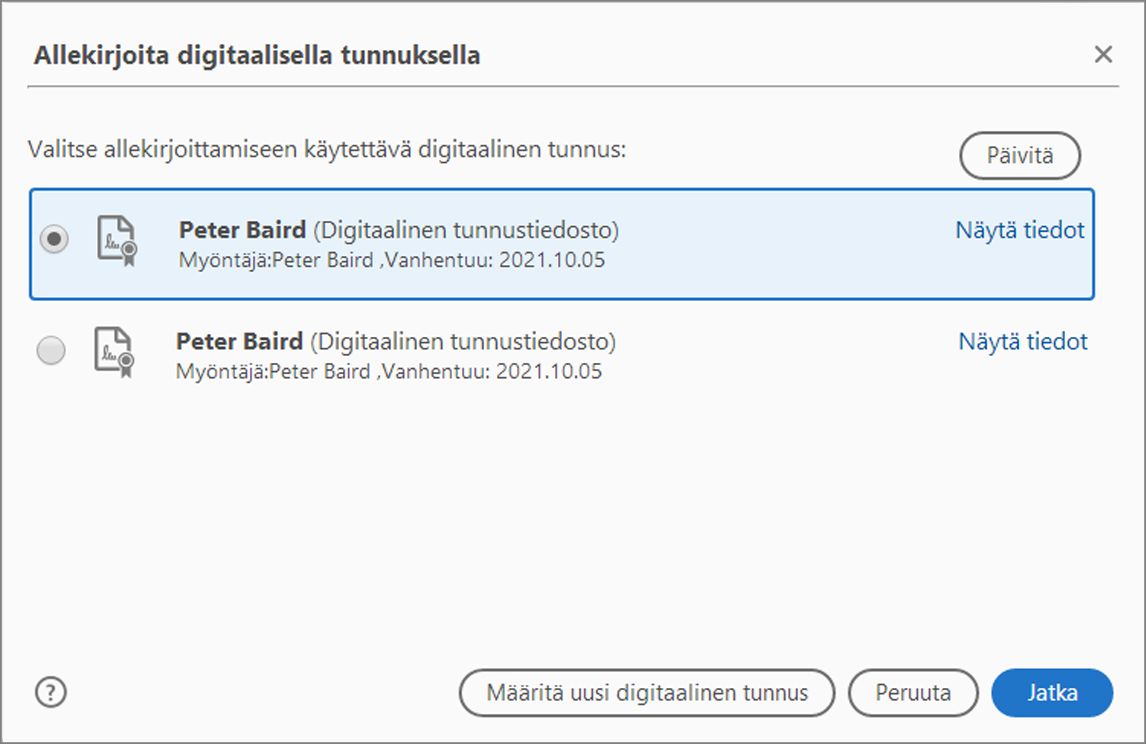The height and width of the screenshot is (744, 1146).
Task: Click the highlighted digital ID row
Action: 500,243
